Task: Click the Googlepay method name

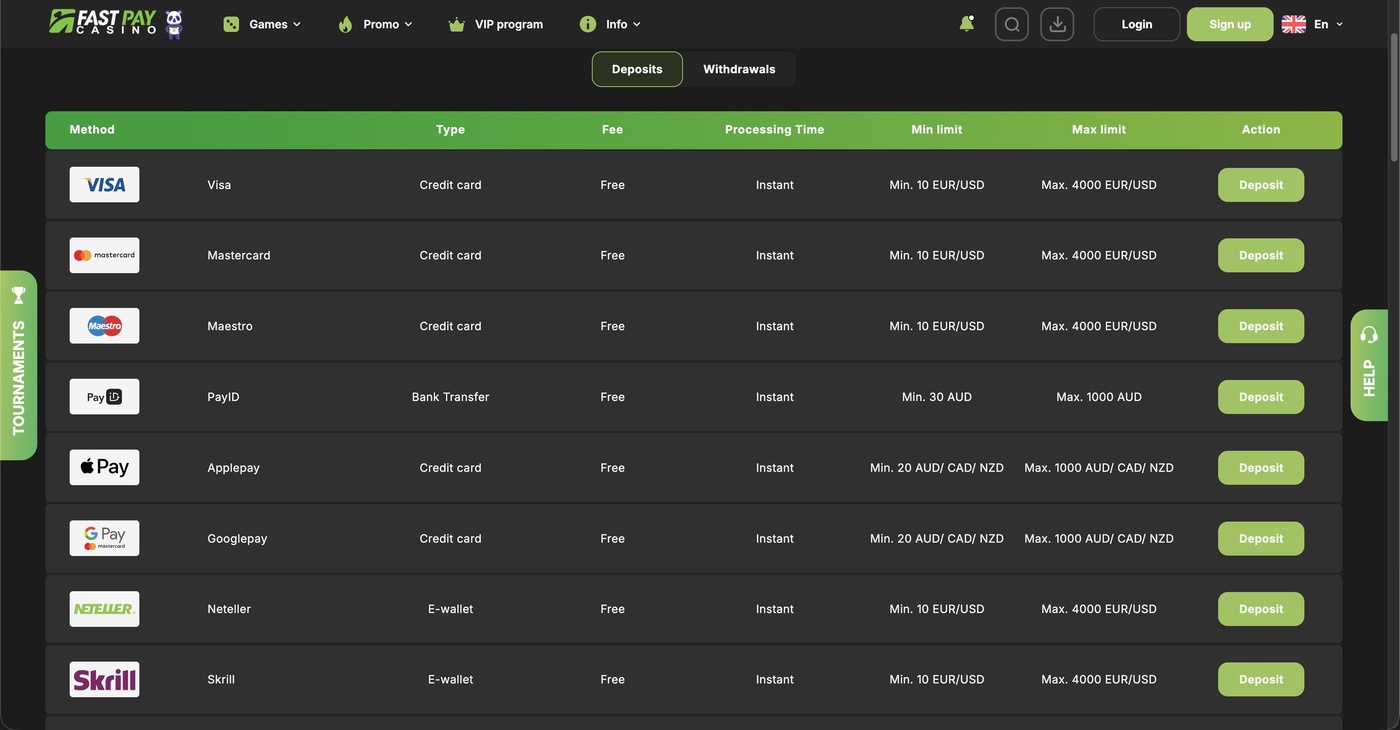Action: 238,539
